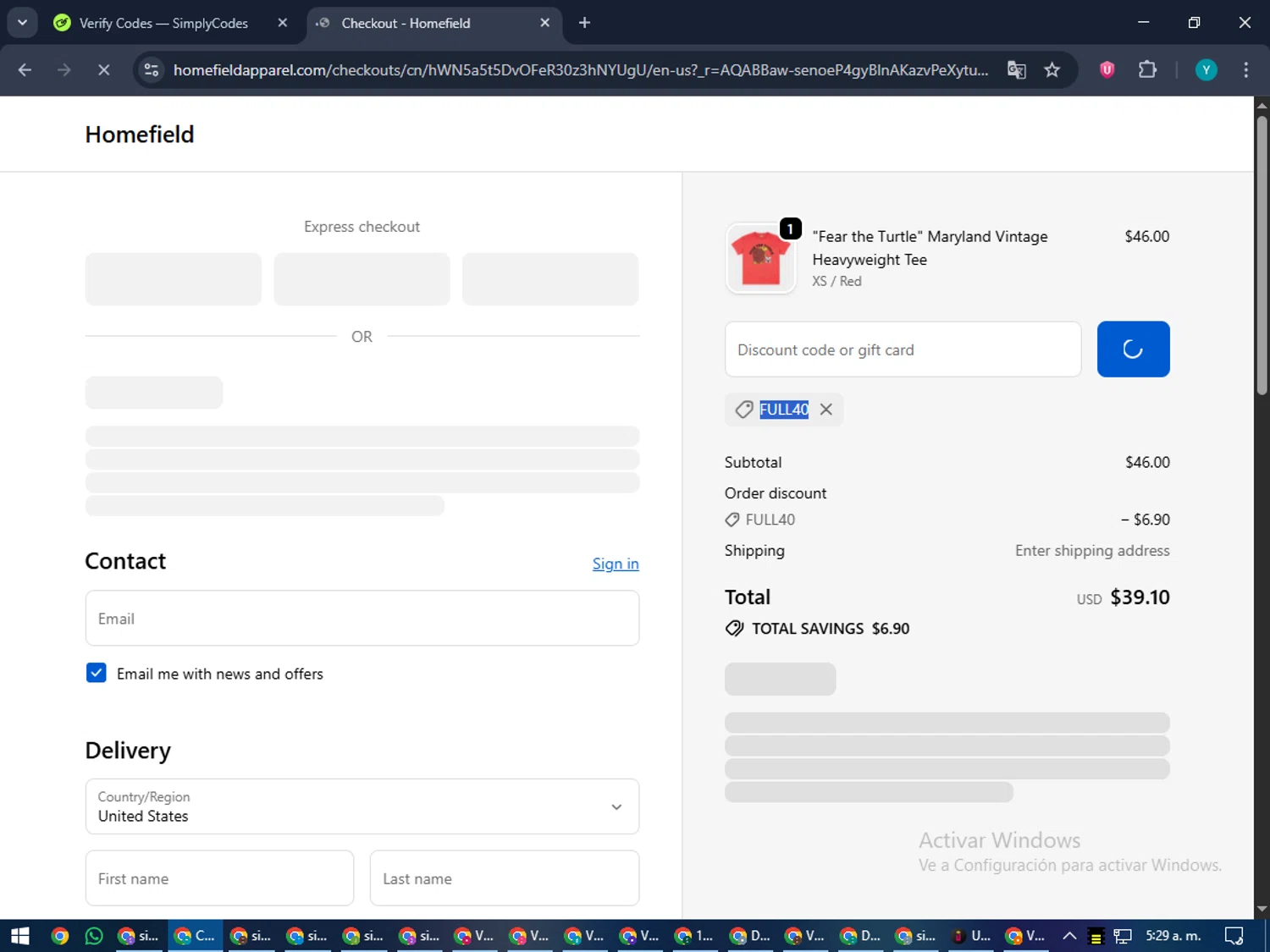Viewport: 1270px width, 952px height.
Task: Open Chrome's three-dot menu
Action: pos(1245,70)
